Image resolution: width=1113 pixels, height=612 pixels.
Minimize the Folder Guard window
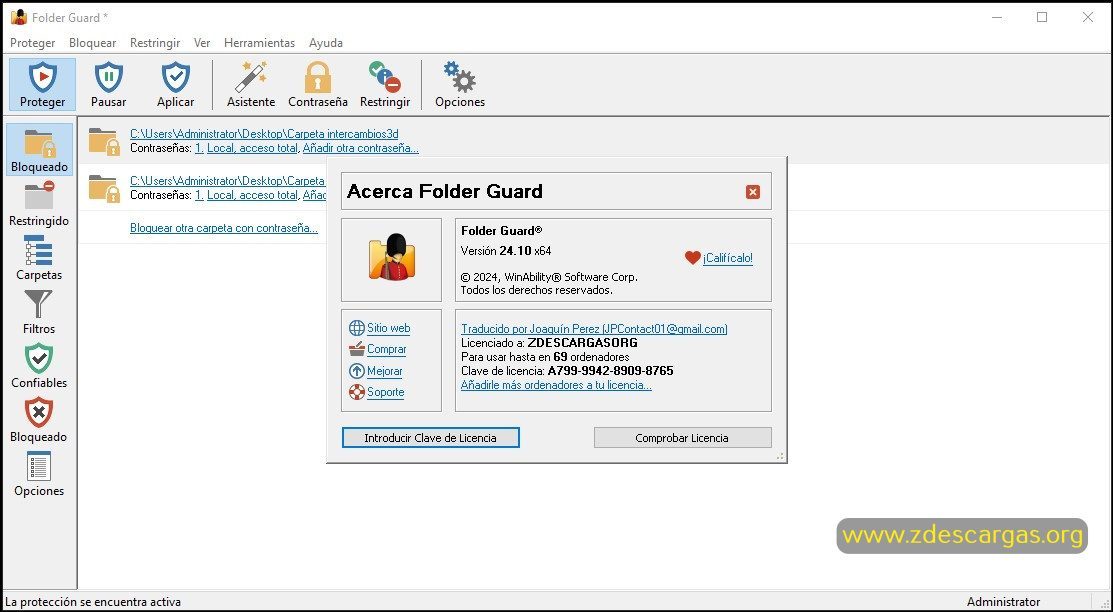pyautogui.click(x=997, y=17)
